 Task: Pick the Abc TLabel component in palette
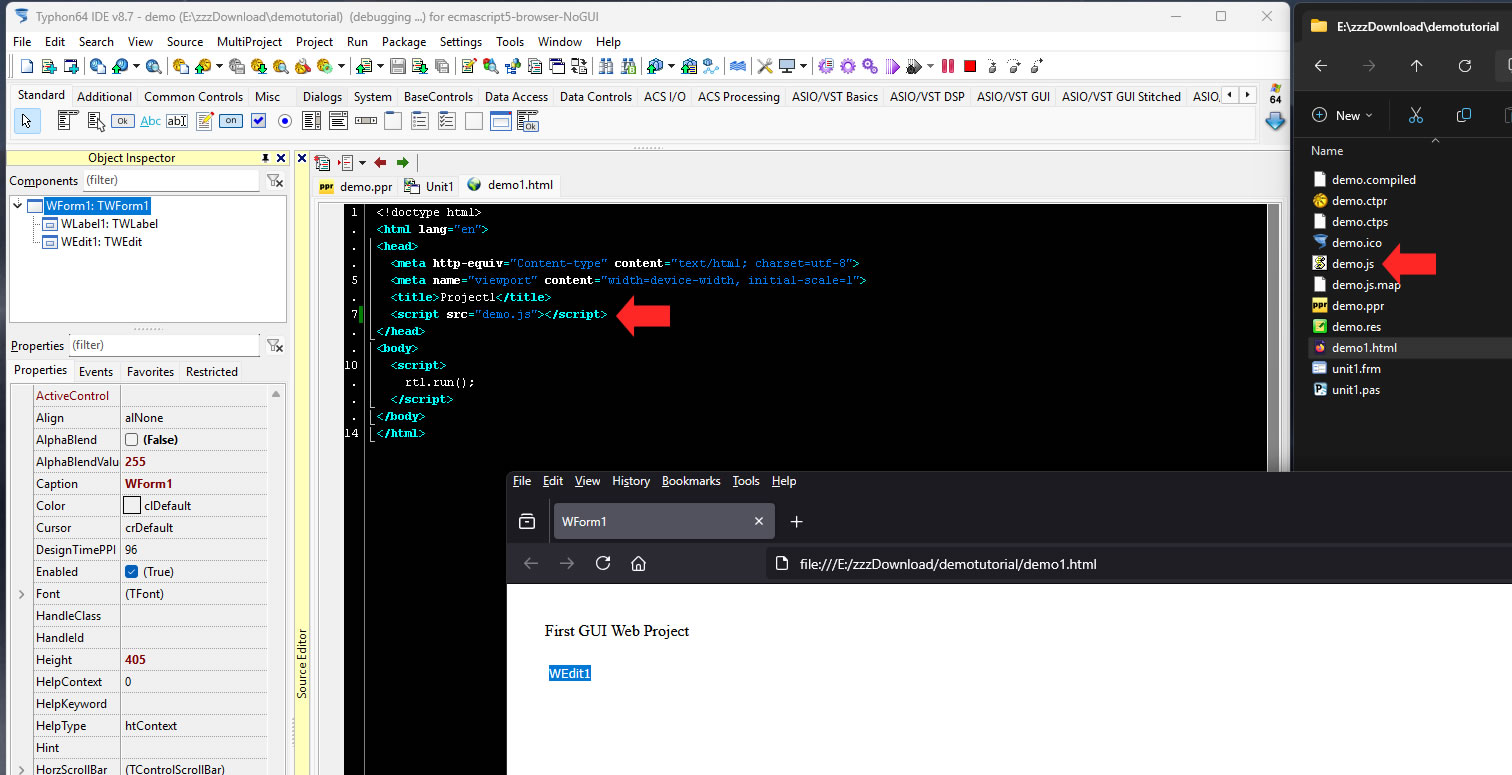(150, 121)
